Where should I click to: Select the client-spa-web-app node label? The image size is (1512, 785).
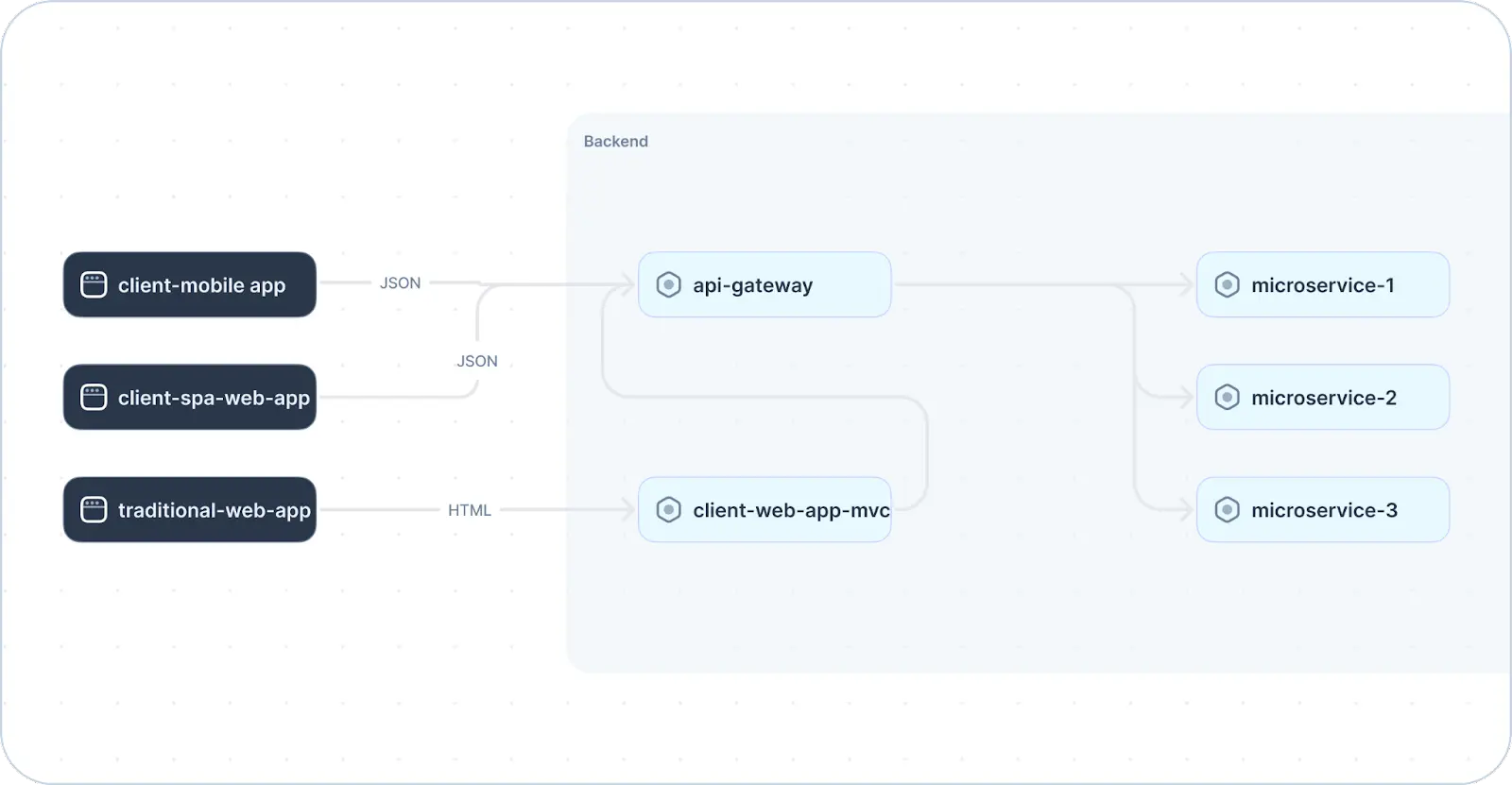tap(214, 398)
